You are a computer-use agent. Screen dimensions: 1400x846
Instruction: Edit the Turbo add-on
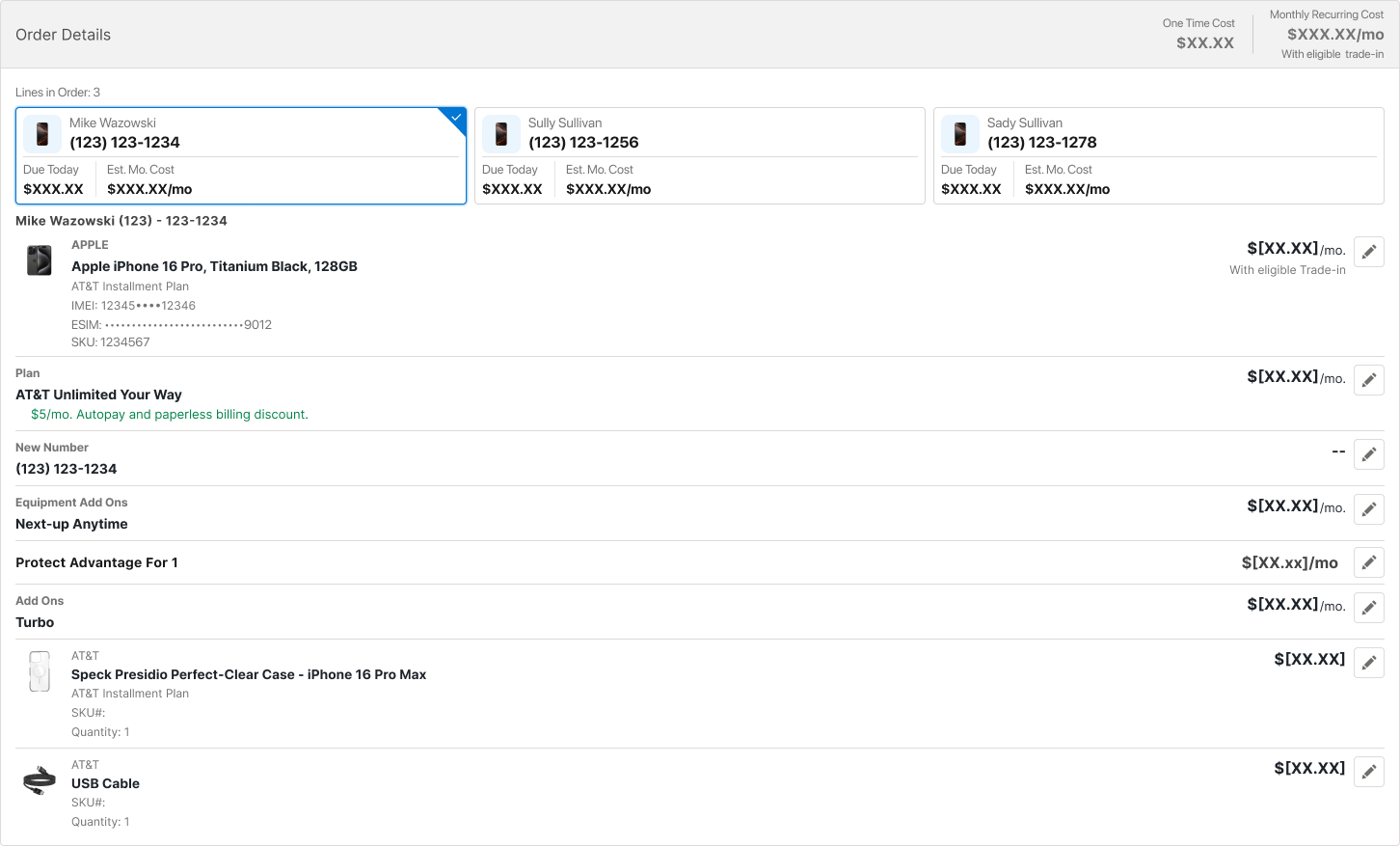coord(1369,608)
